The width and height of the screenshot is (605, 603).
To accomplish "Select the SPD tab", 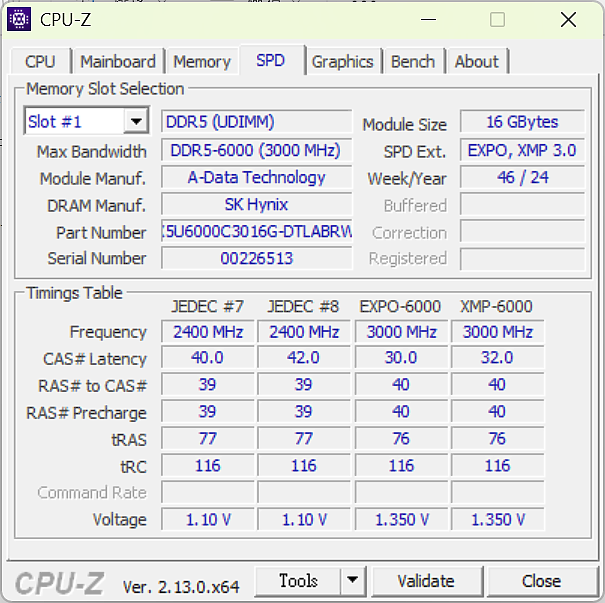I will point(271,60).
